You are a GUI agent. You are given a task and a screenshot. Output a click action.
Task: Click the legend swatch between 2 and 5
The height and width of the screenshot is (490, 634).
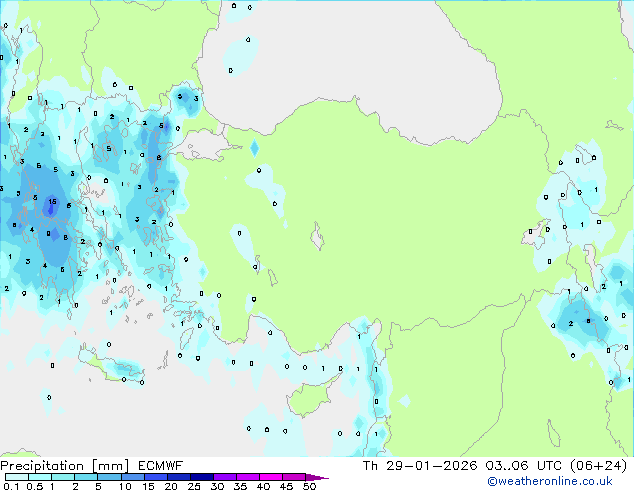click(87, 477)
